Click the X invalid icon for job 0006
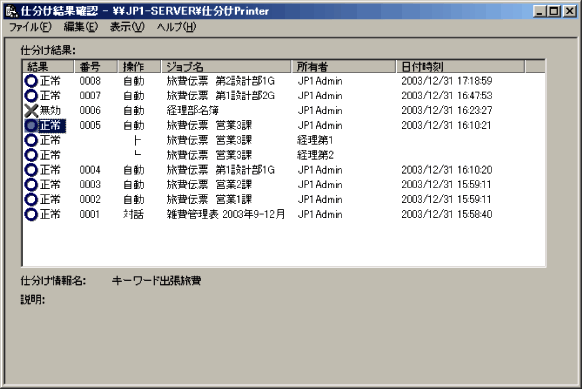The width and height of the screenshot is (582, 389). [x=31, y=111]
